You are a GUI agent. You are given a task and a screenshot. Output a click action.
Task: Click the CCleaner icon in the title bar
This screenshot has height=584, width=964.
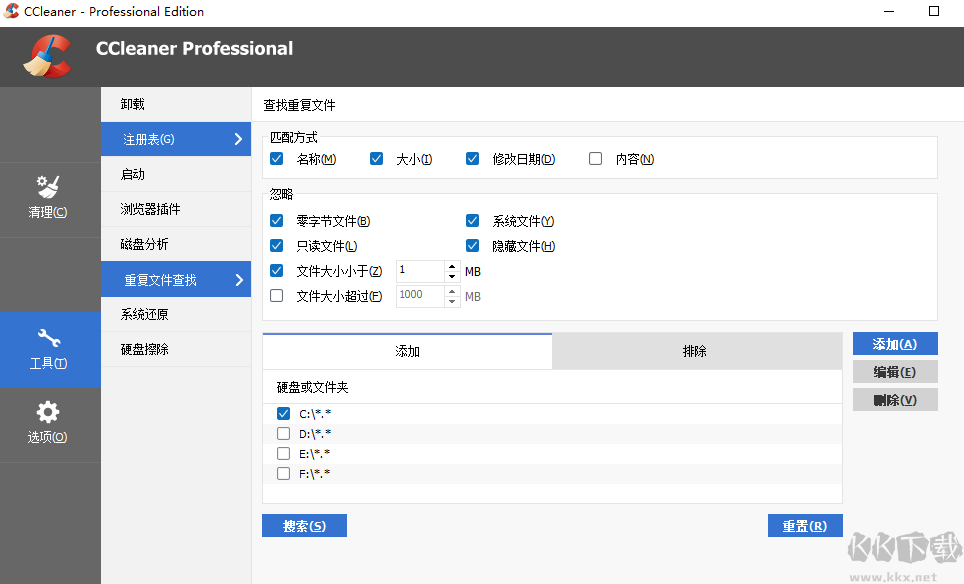coord(10,11)
